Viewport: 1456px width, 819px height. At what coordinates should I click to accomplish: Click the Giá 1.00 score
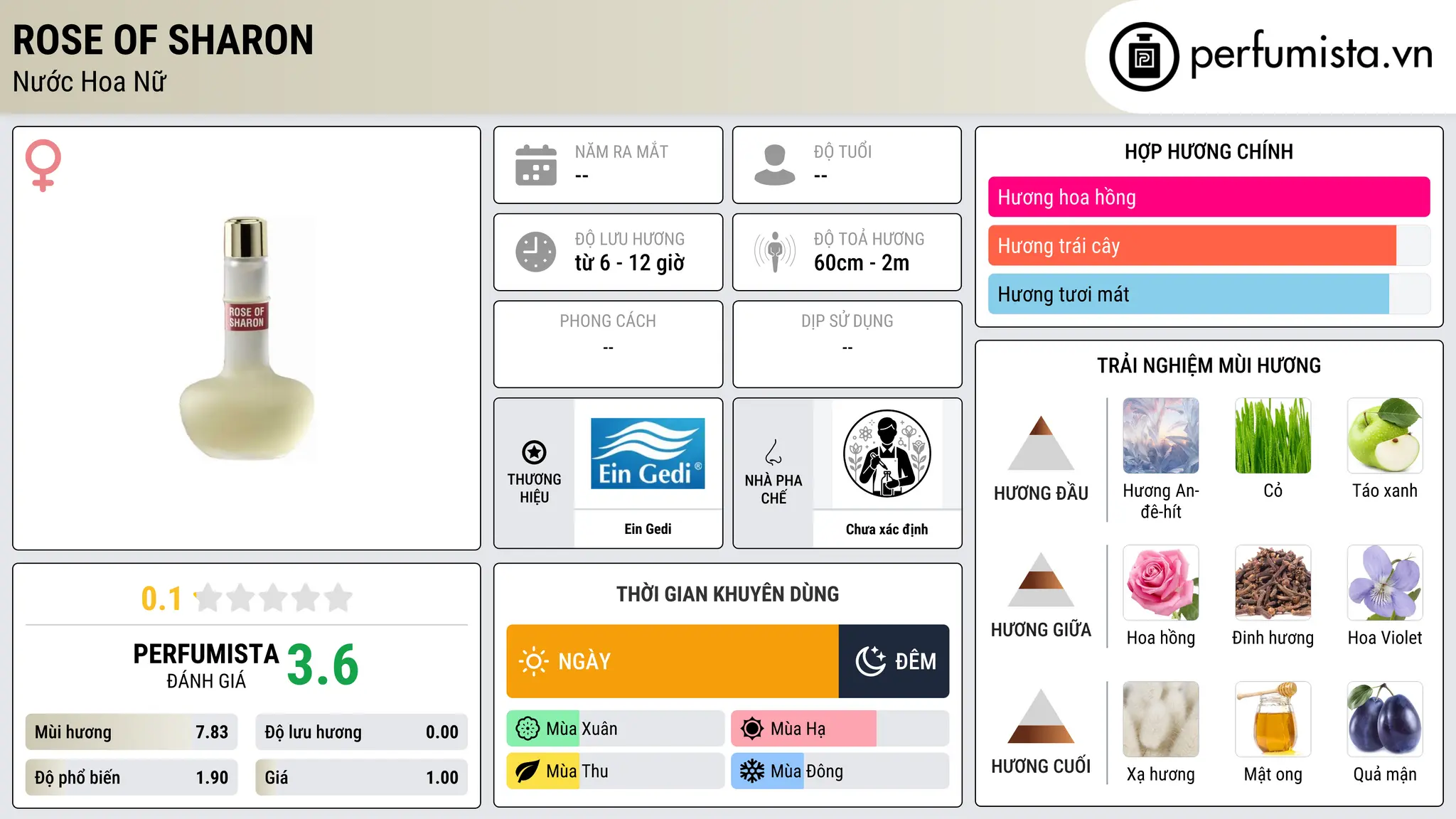362,778
